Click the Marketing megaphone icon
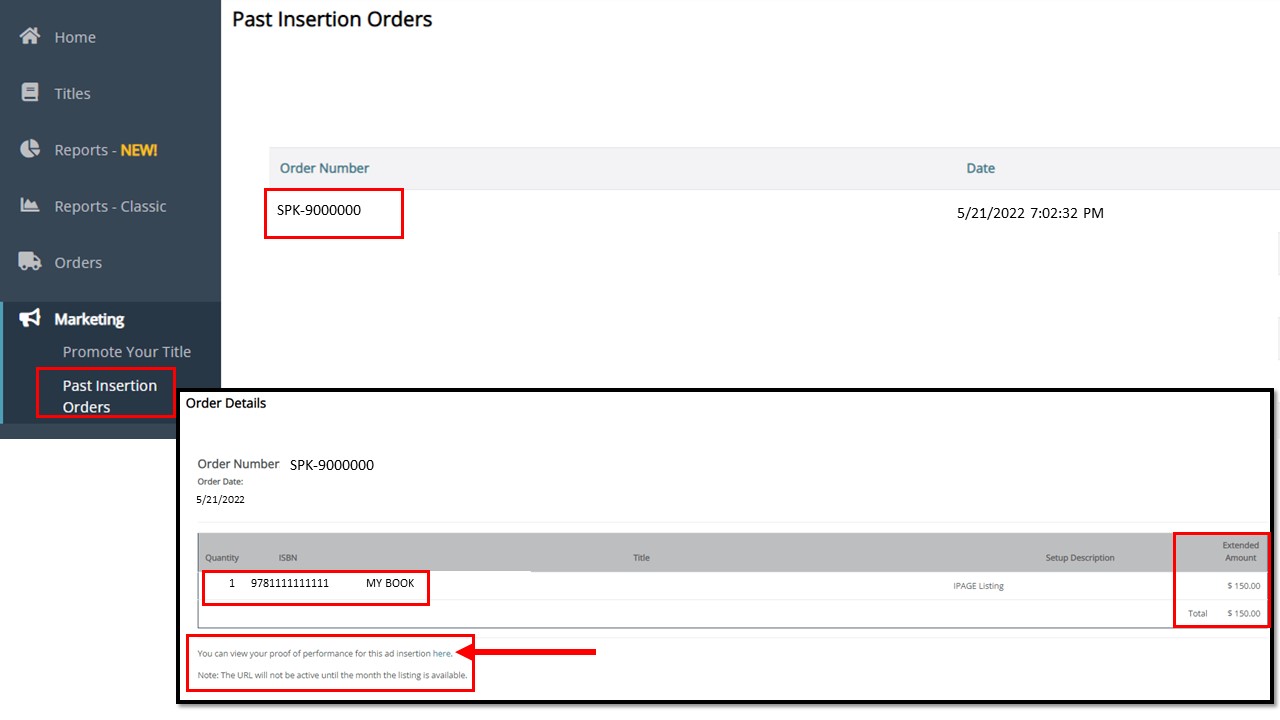 coord(30,318)
